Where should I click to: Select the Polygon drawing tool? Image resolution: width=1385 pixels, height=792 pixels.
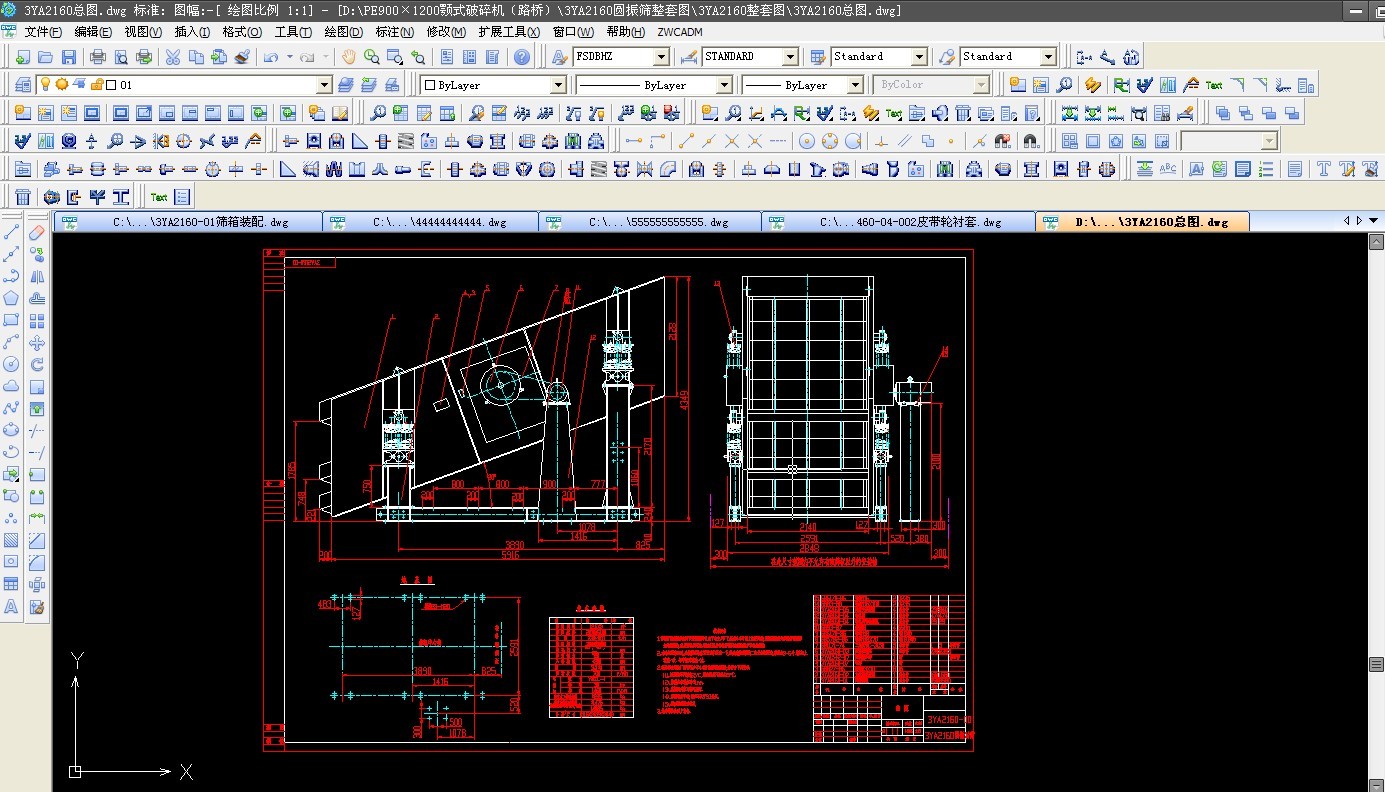click(x=12, y=298)
